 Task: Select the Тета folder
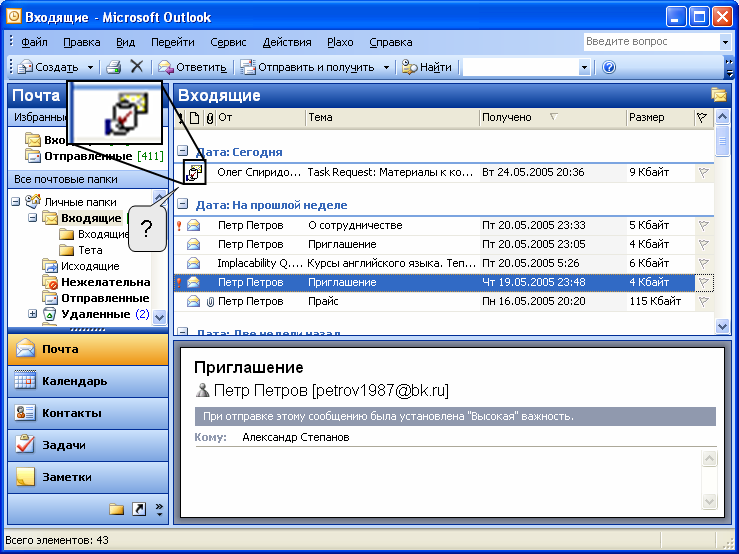(x=90, y=250)
